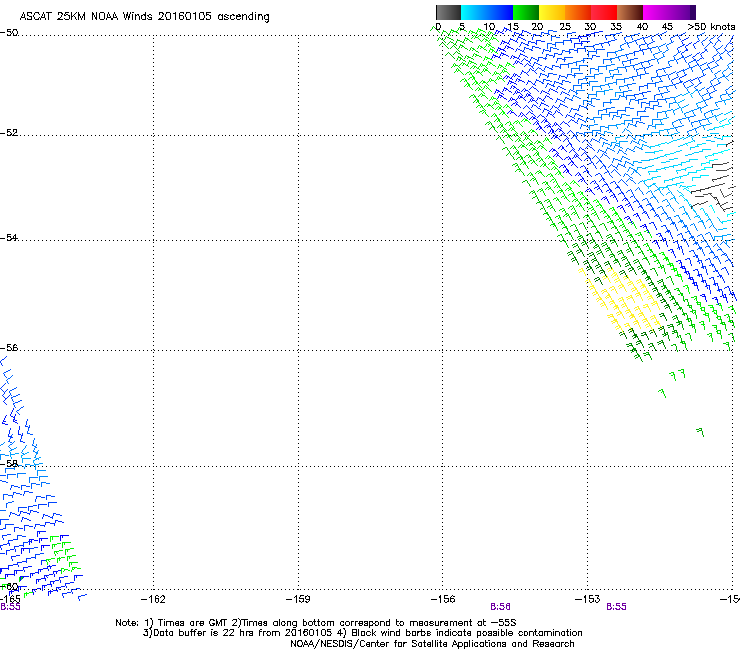
Task: Select the note about measurement at -55S
Action: [374, 623]
